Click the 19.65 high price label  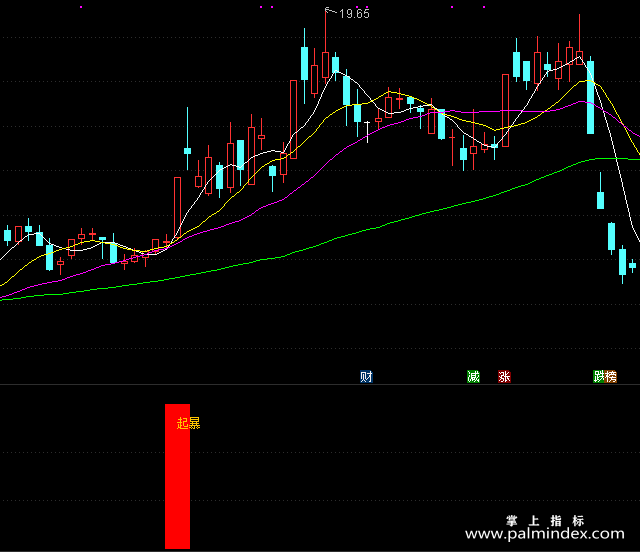354,14
